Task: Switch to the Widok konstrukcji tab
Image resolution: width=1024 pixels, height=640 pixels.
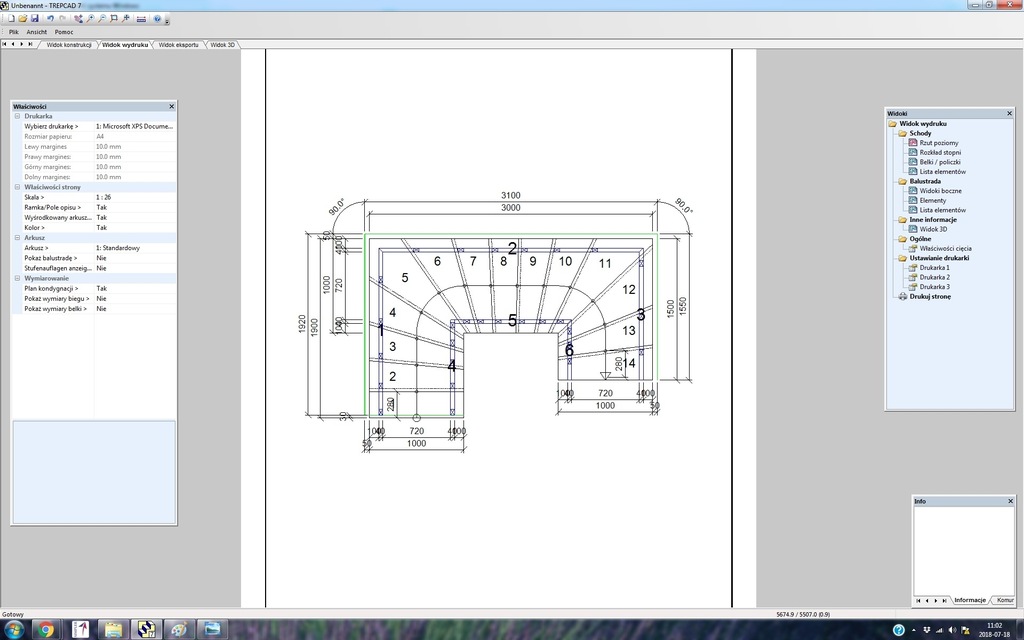Action: pyautogui.click(x=70, y=45)
